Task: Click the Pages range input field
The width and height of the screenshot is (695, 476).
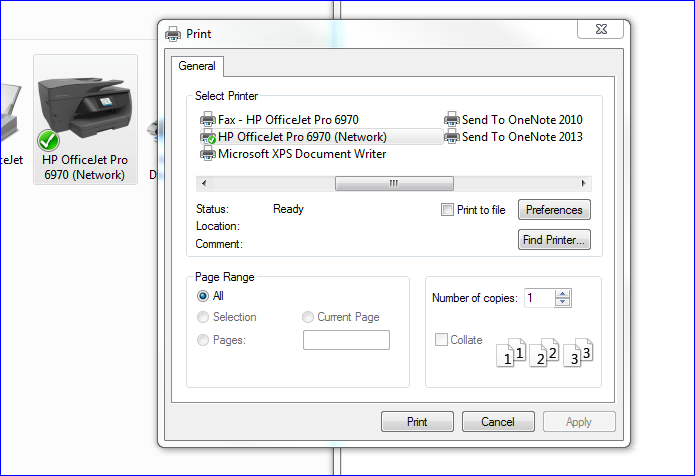Action: tap(346, 340)
